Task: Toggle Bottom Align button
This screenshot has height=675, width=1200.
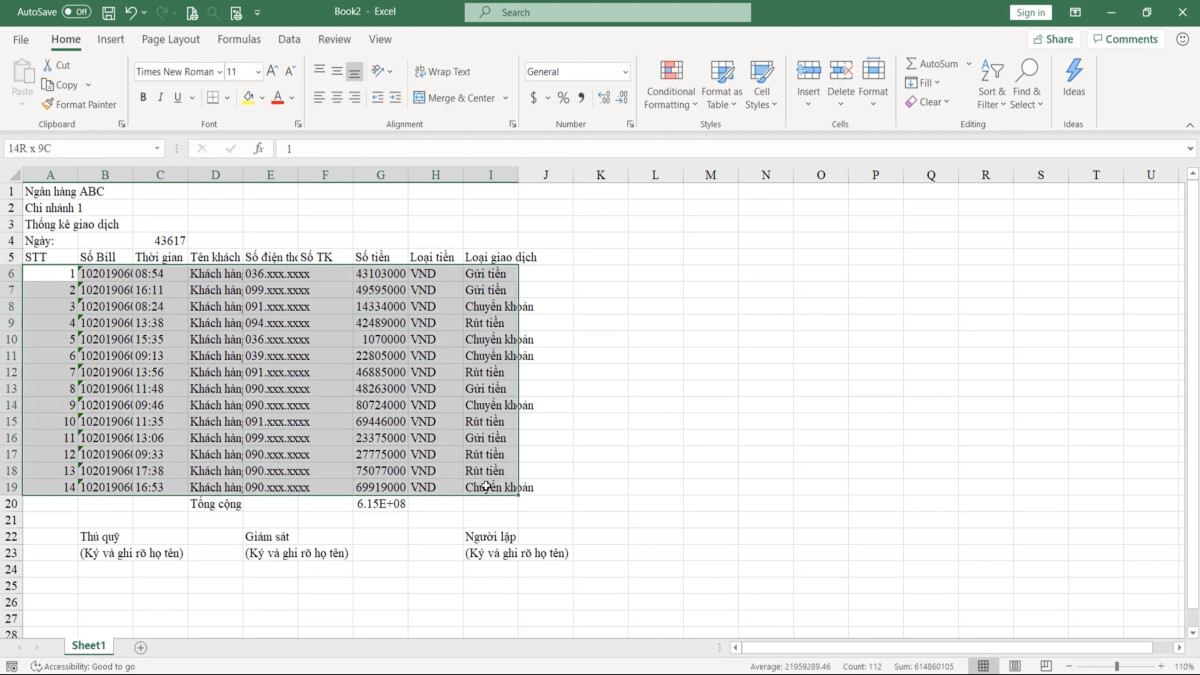Action: tap(354, 72)
